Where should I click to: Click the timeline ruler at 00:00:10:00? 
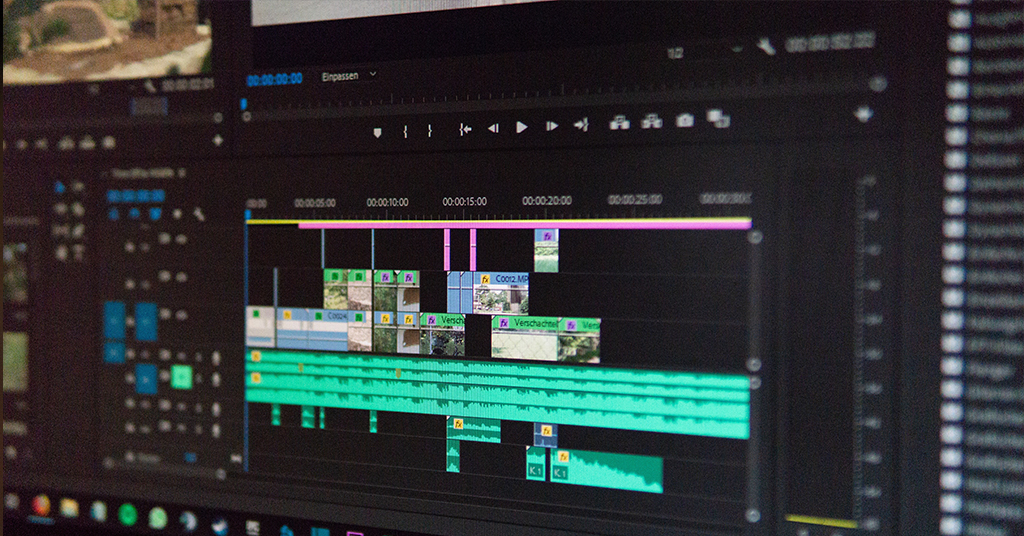(x=387, y=203)
